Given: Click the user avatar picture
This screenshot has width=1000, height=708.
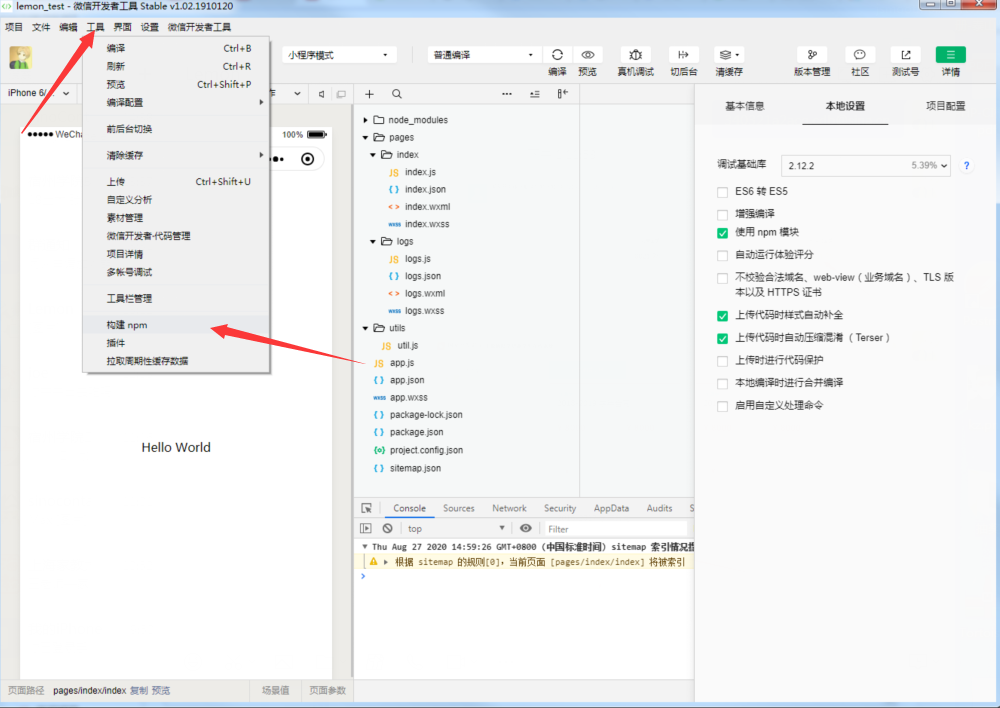Looking at the screenshot, I should coord(20,58).
